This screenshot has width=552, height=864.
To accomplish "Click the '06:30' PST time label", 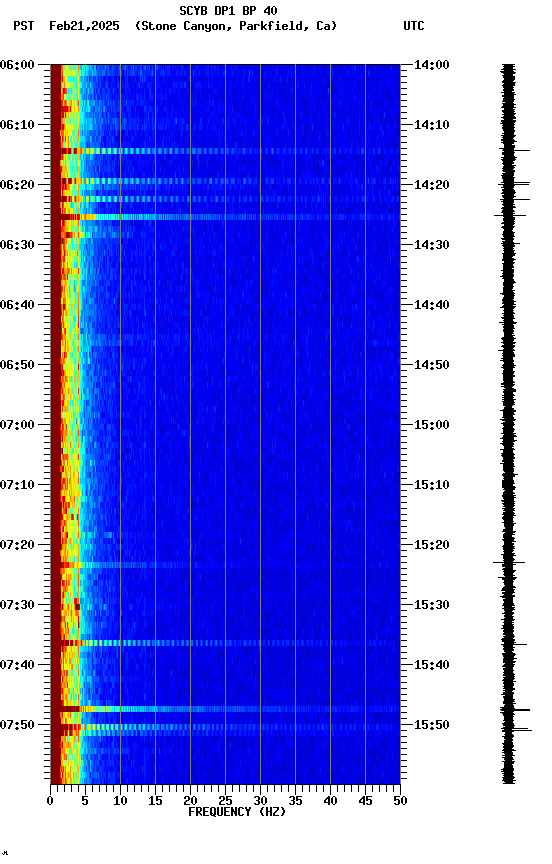I will point(17,245).
